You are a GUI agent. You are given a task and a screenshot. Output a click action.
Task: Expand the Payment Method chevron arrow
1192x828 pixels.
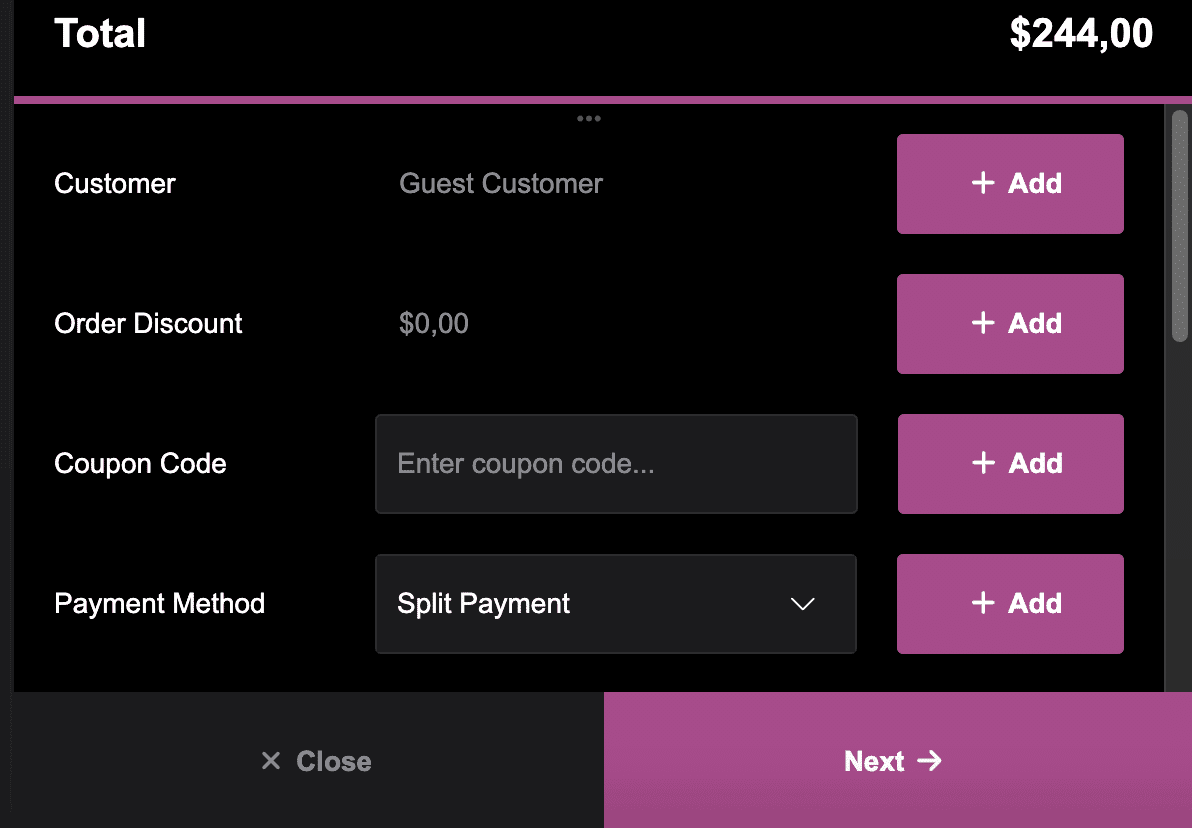[802, 604]
